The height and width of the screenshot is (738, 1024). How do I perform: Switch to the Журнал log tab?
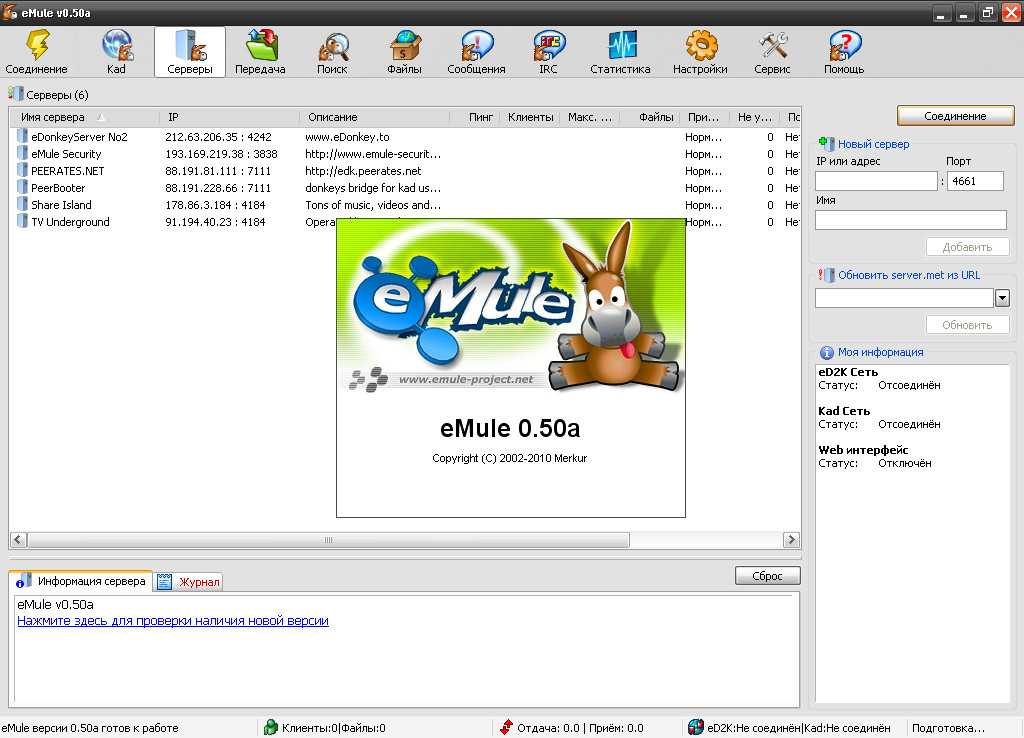pyautogui.click(x=189, y=581)
